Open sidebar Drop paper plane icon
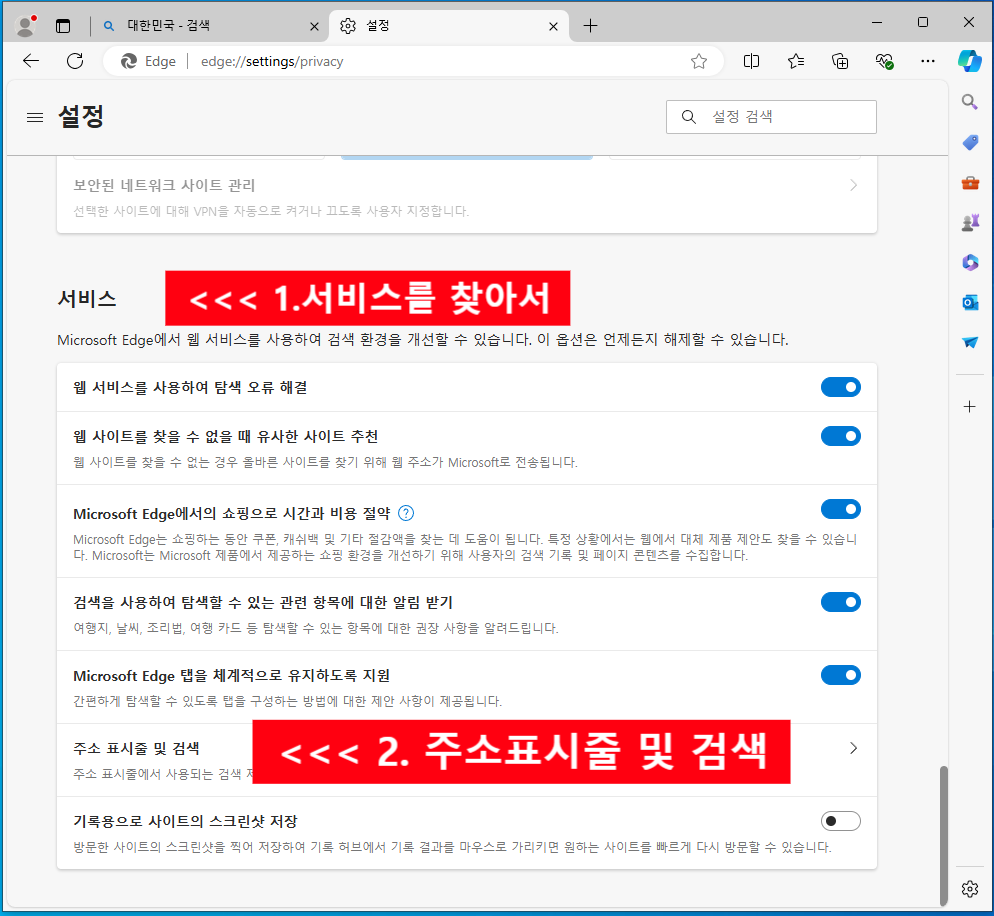Screen dimensions: 994x916 969,342
